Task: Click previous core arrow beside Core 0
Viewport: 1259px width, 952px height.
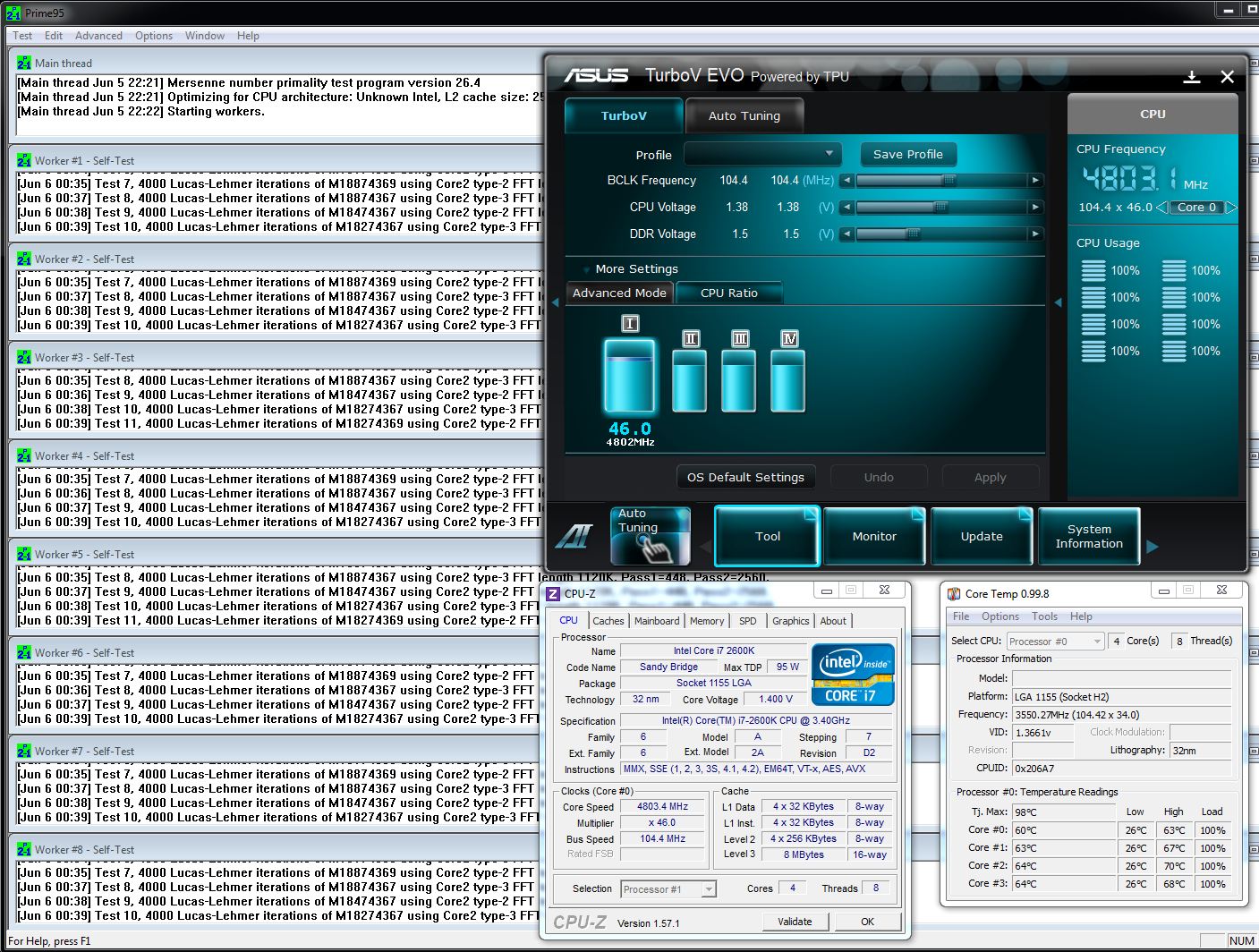Action: pyautogui.click(x=1161, y=208)
